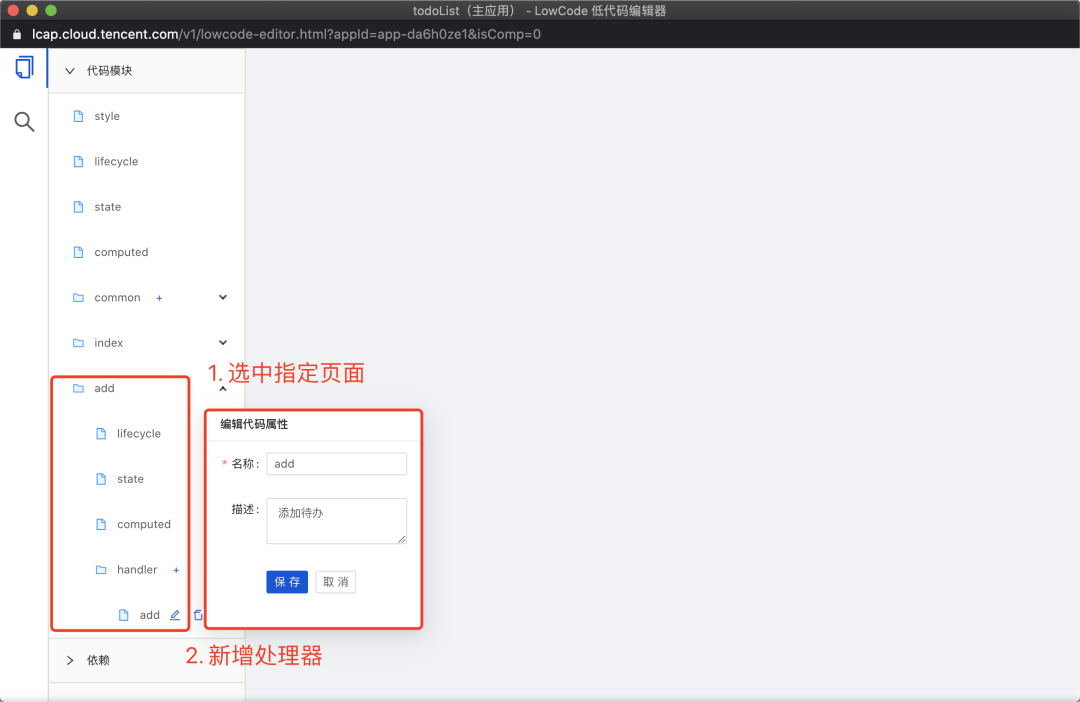The height and width of the screenshot is (702, 1080).
Task: Open state file under add folder
Action: (x=130, y=479)
